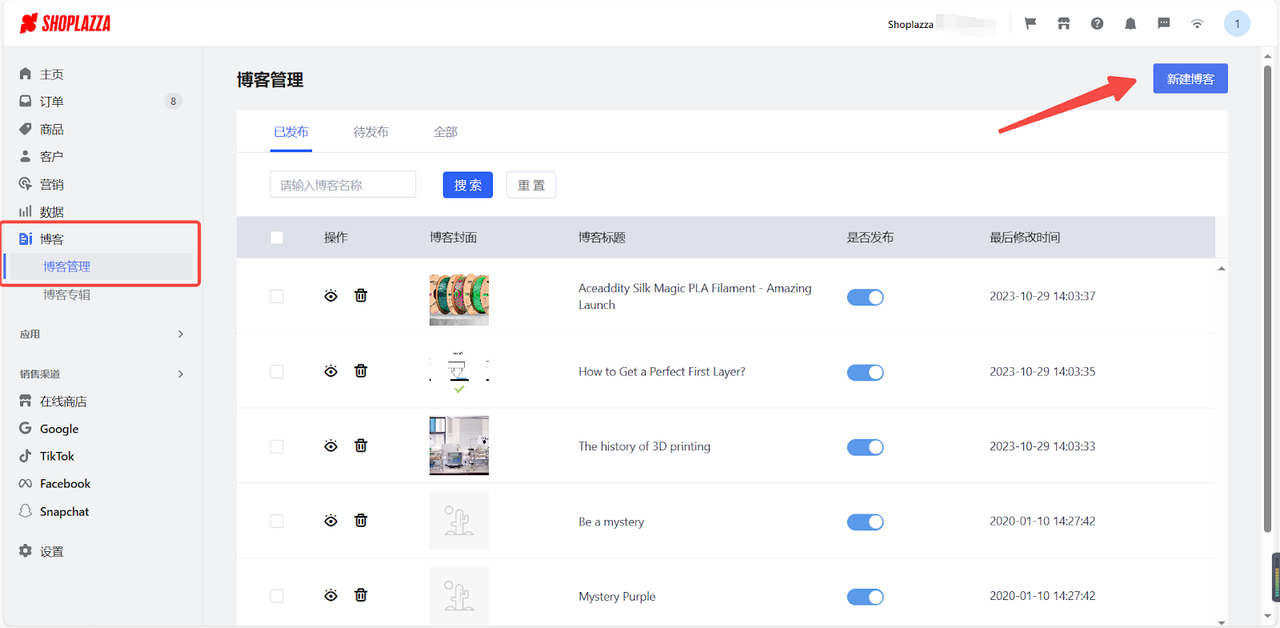
Task: Switch to the 待发布 tab
Action: click(x=371, y=132)
